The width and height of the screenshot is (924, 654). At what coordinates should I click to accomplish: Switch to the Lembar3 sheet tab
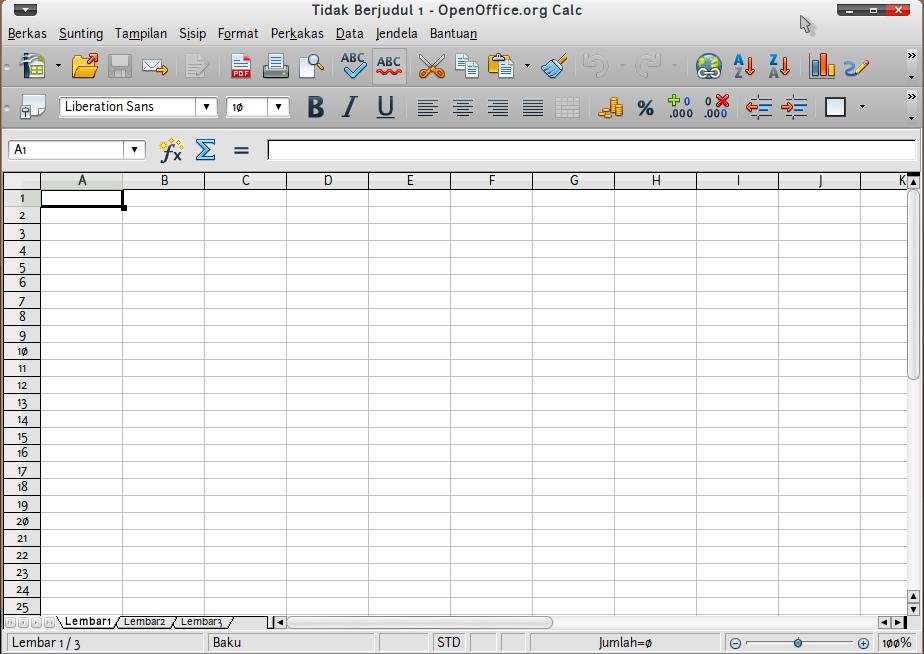click(x=201, y=622)
